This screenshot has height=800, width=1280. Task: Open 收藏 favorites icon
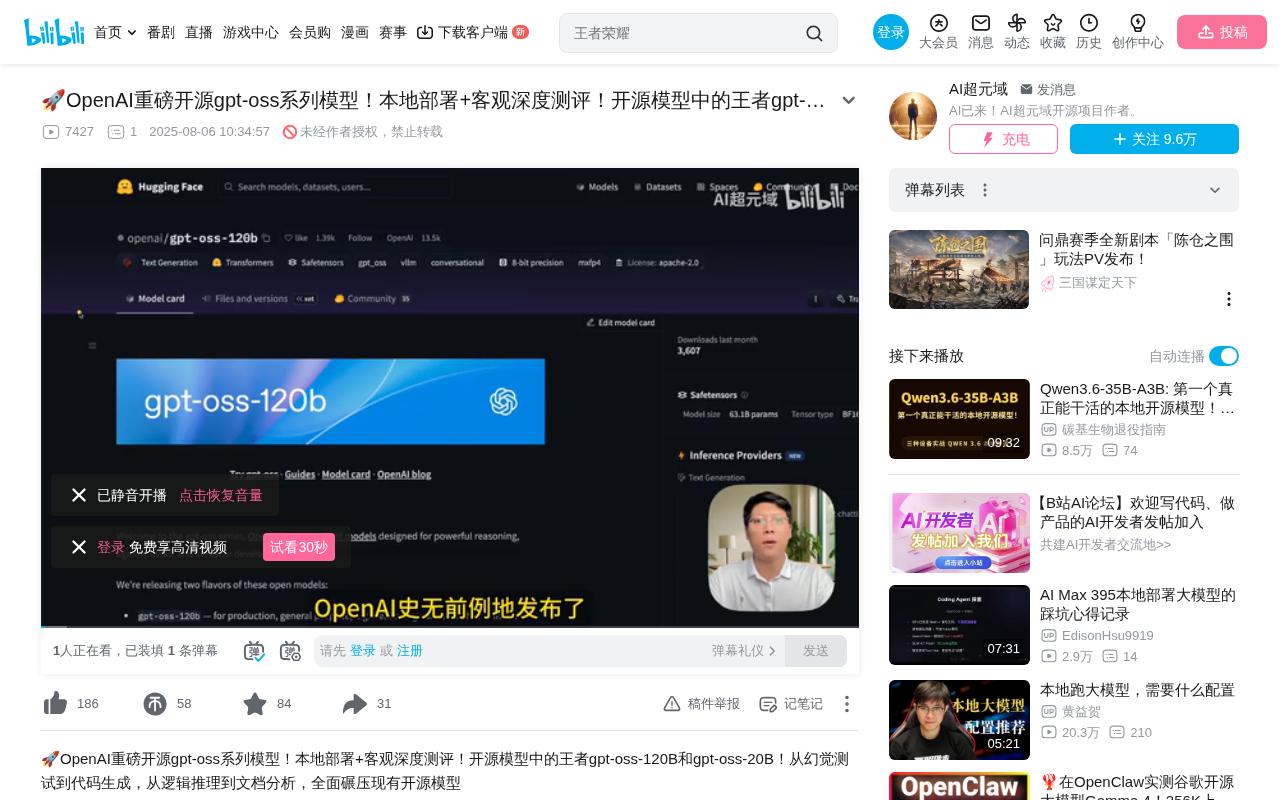pyautogui.click(x=1053, y=32)
